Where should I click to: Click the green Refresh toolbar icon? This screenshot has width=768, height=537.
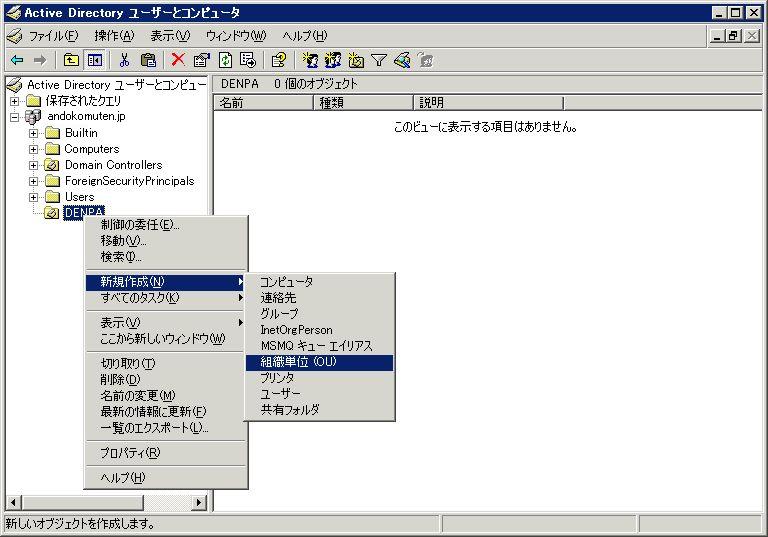225,60
